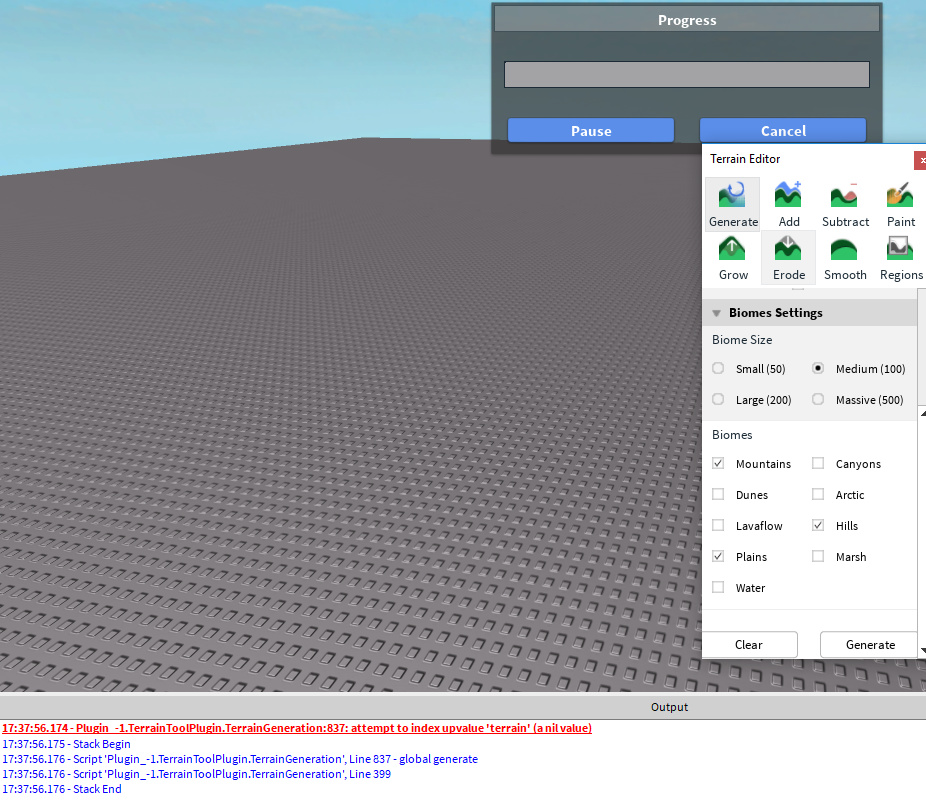
Task: Select the Erode terrain tool
Action: click(x=788, y=257)
